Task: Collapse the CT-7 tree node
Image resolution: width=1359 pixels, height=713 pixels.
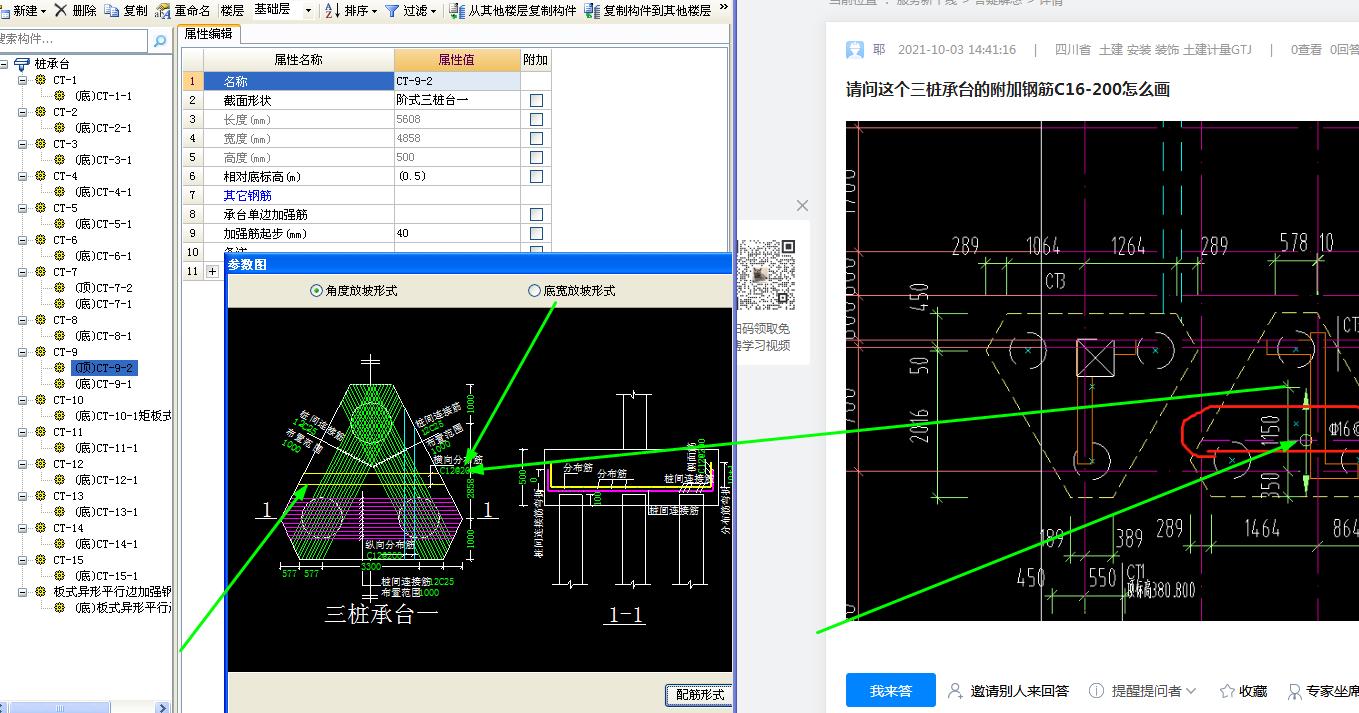Action: 23,272
